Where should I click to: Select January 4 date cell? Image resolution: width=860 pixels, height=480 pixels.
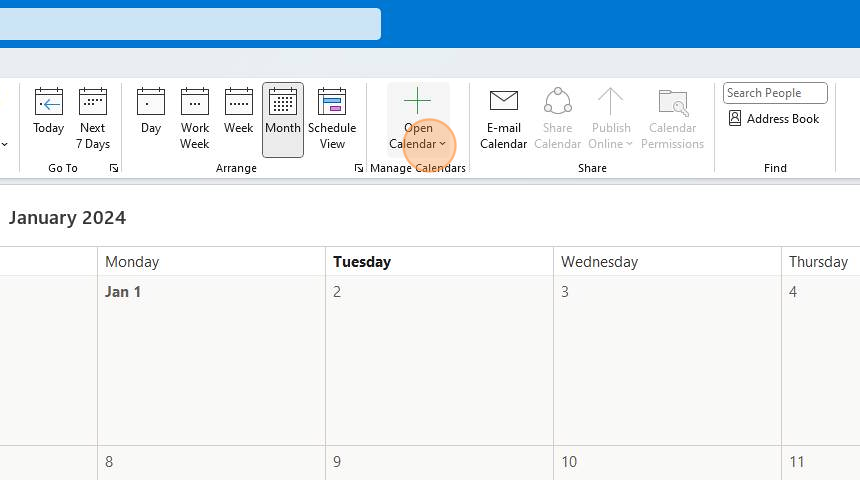tap(821, 360)
